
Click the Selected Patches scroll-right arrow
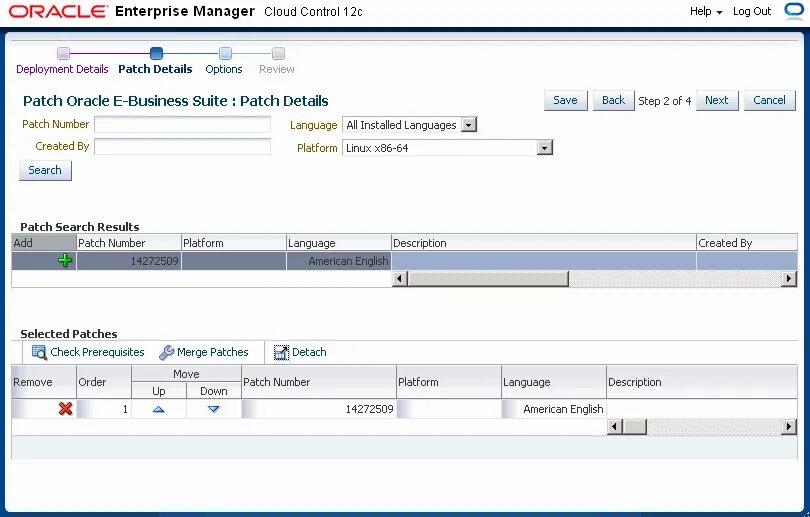(x=788, y=427)
